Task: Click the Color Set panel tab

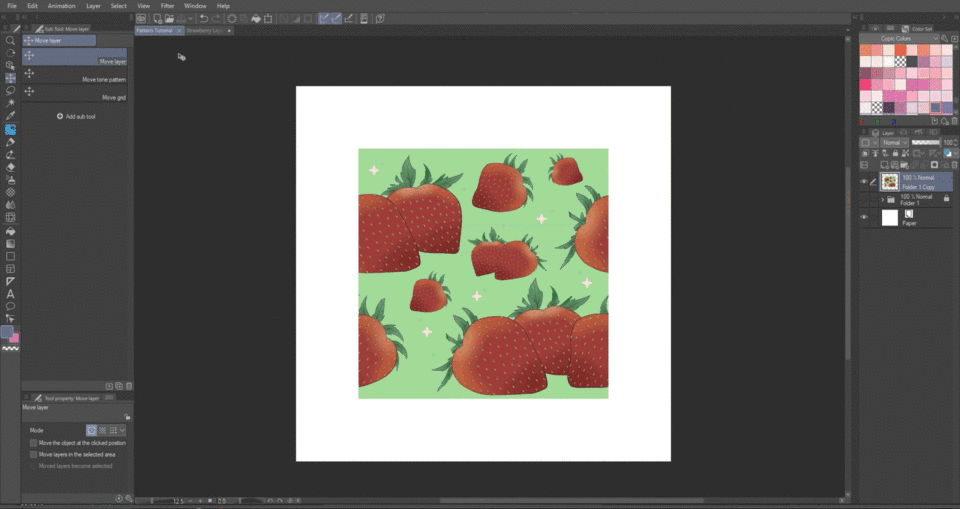Action: pyautogui.click(x=918, y=28)
